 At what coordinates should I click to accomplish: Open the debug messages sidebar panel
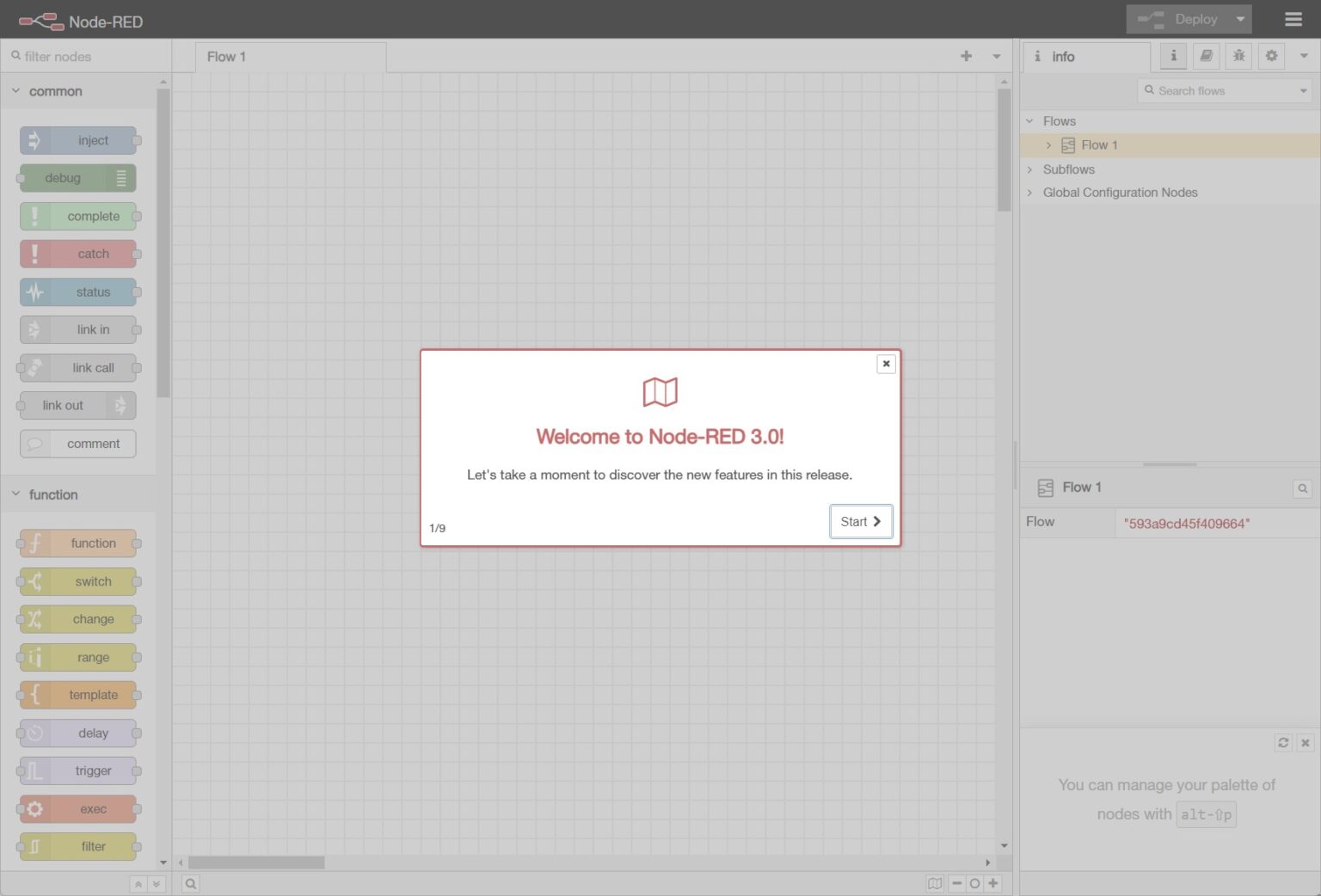[1238, 56]
